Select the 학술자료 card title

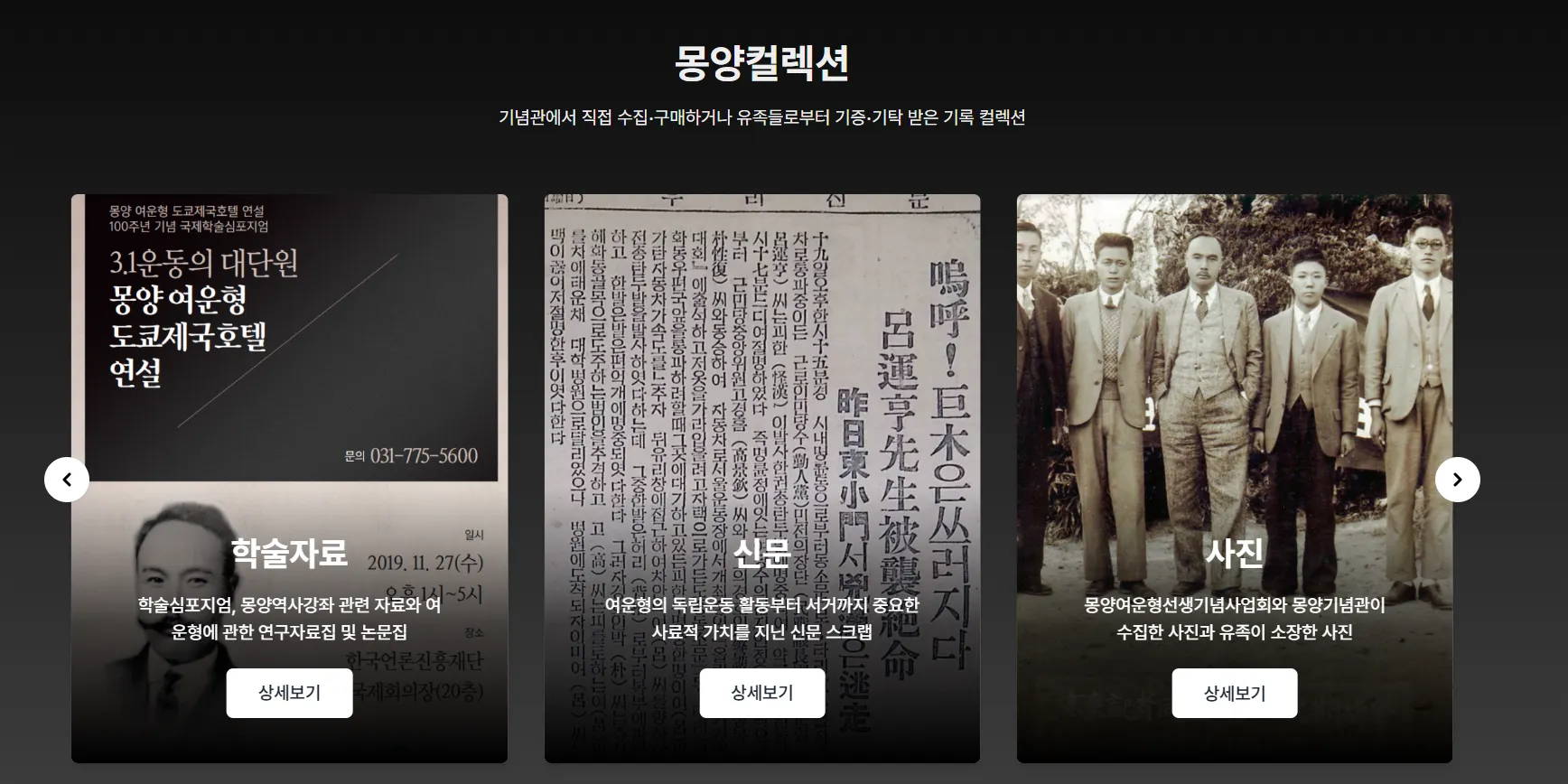(x=289, y=552)
